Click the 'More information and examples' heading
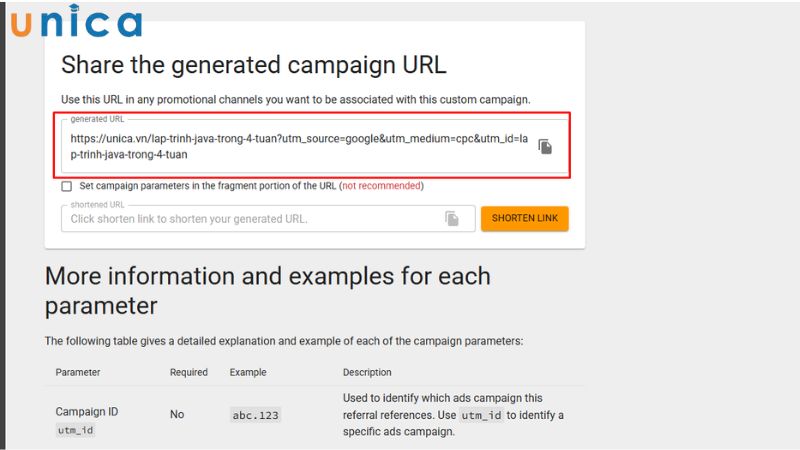The width and height of the screenshot is (800, 450). tap(268, 289)
